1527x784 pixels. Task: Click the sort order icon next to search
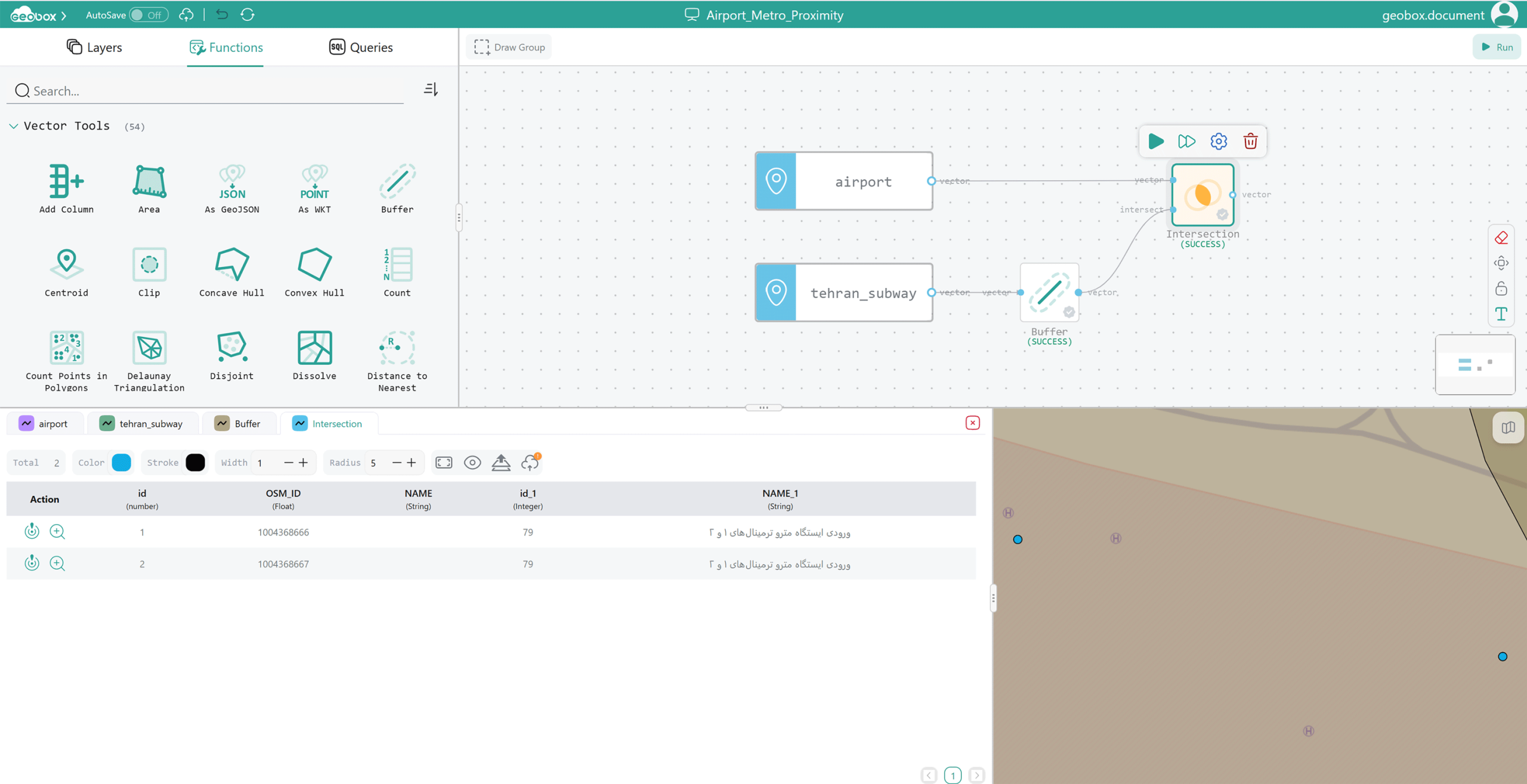coord(431,89)
